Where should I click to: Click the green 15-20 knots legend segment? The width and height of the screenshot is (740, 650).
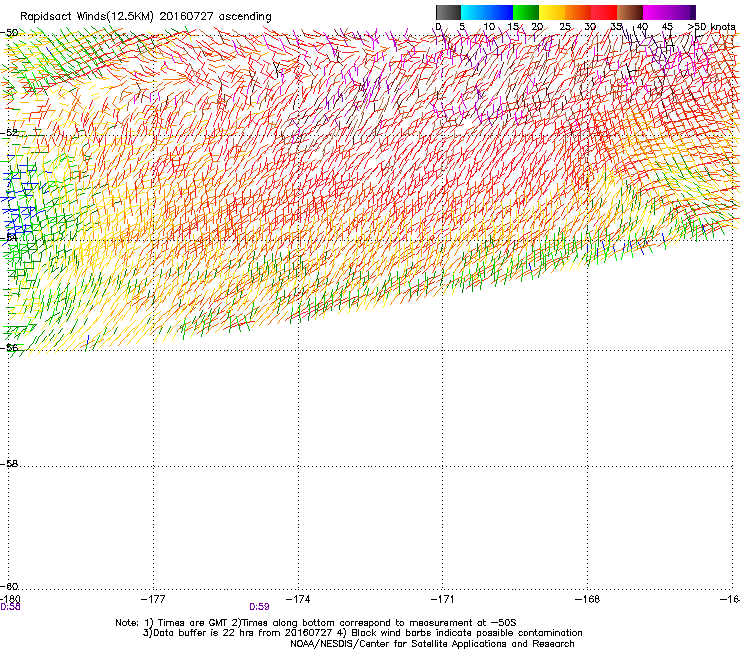pos(526,12)
